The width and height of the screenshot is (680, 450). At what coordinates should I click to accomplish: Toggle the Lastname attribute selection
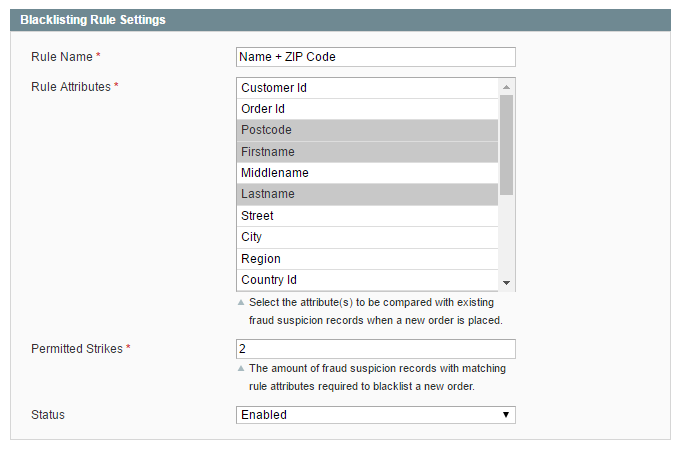367,194
